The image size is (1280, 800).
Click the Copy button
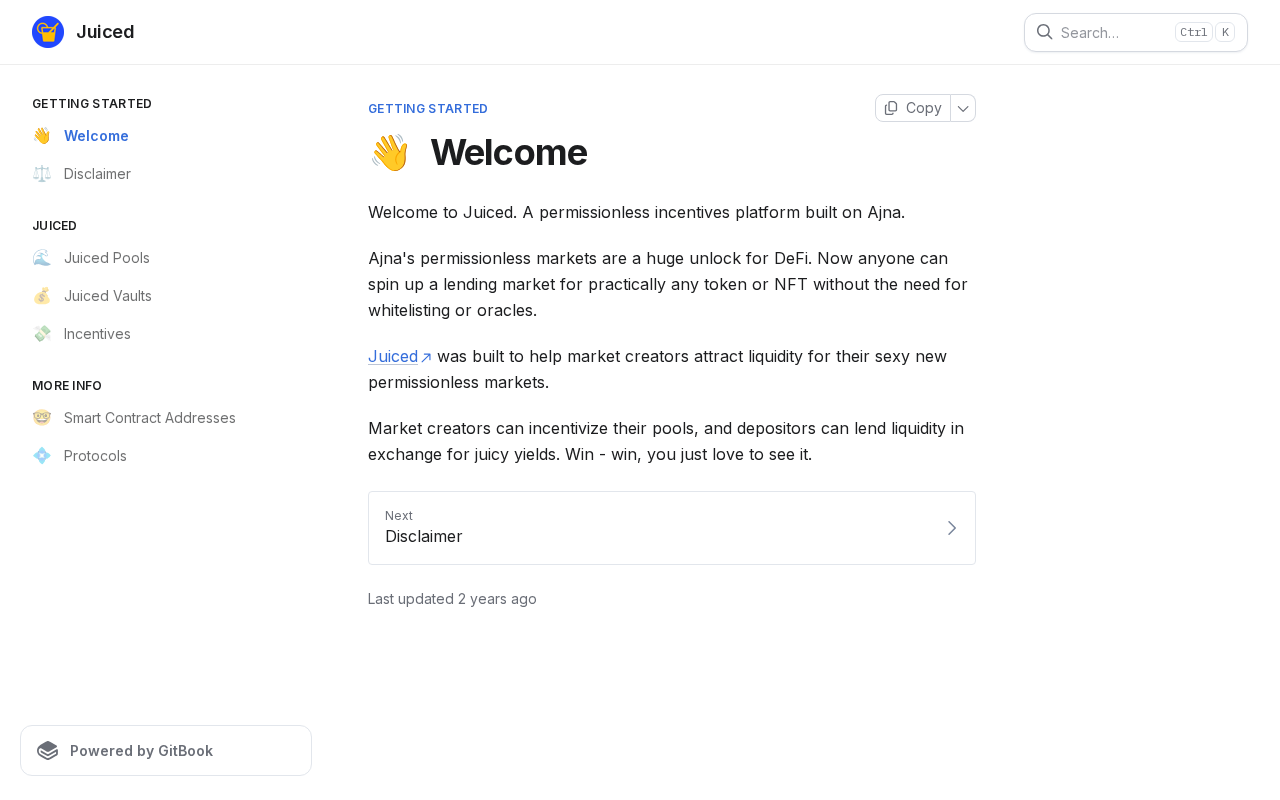(913, 108)
